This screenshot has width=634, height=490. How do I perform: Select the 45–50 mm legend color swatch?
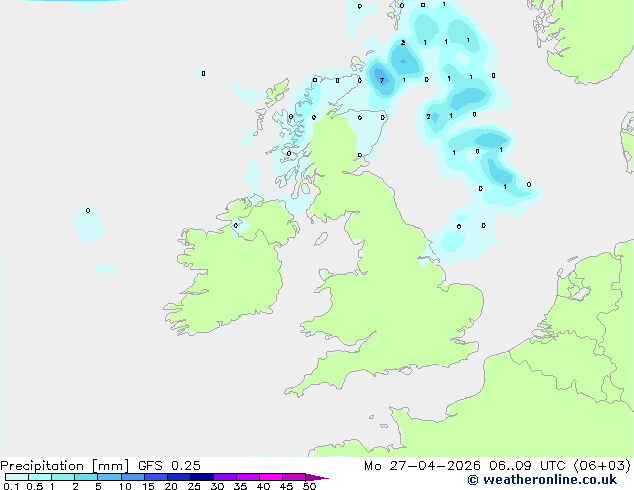(294, 477)
